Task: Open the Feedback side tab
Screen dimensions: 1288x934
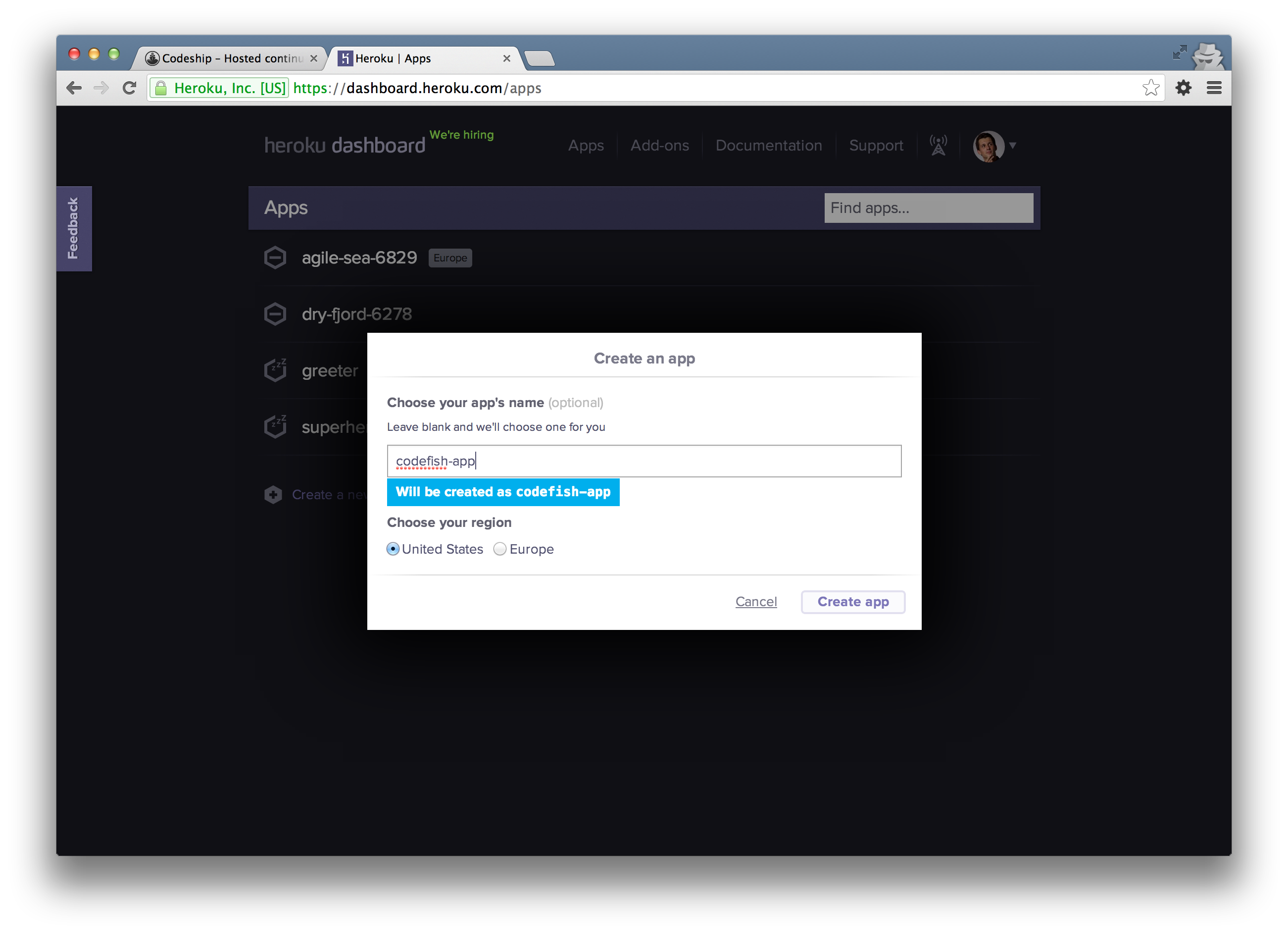Action: click(74, 228)
